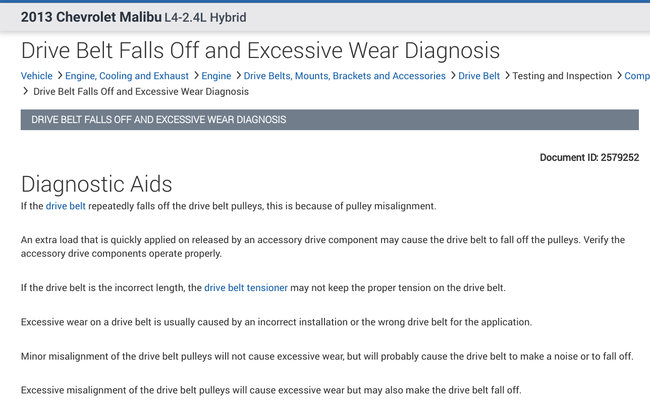
Task: Open 'drive belt' link in first paragraph
Action: coord(66,206)
